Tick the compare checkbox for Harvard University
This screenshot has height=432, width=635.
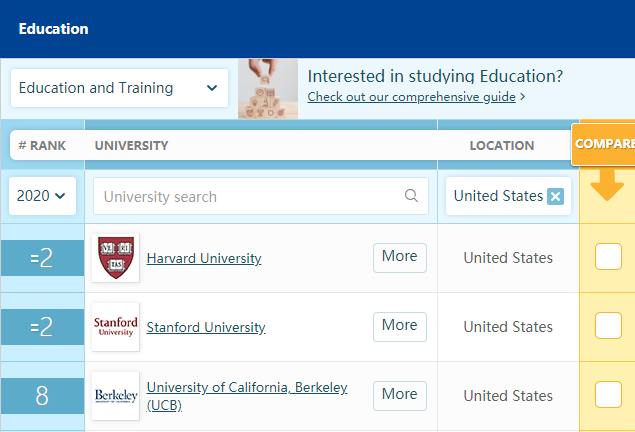[608, 258]
